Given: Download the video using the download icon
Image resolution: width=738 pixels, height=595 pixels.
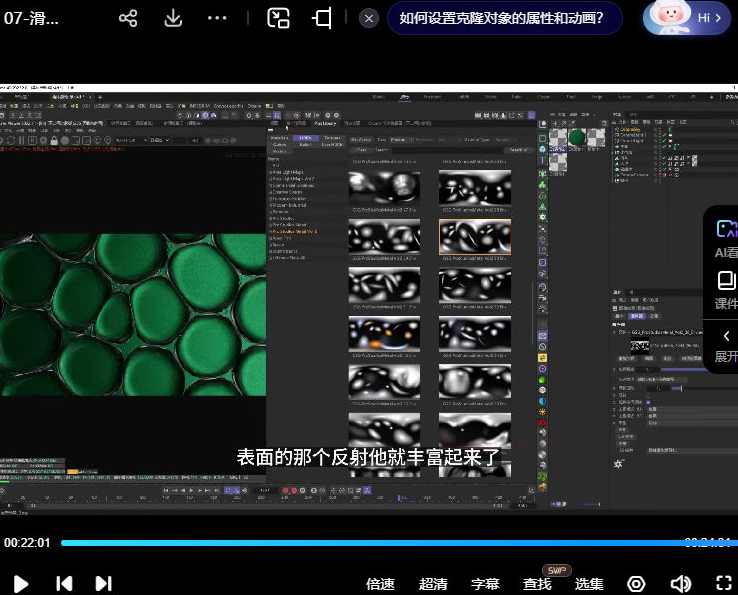Looking at the screenshot, I should (173, 18).
